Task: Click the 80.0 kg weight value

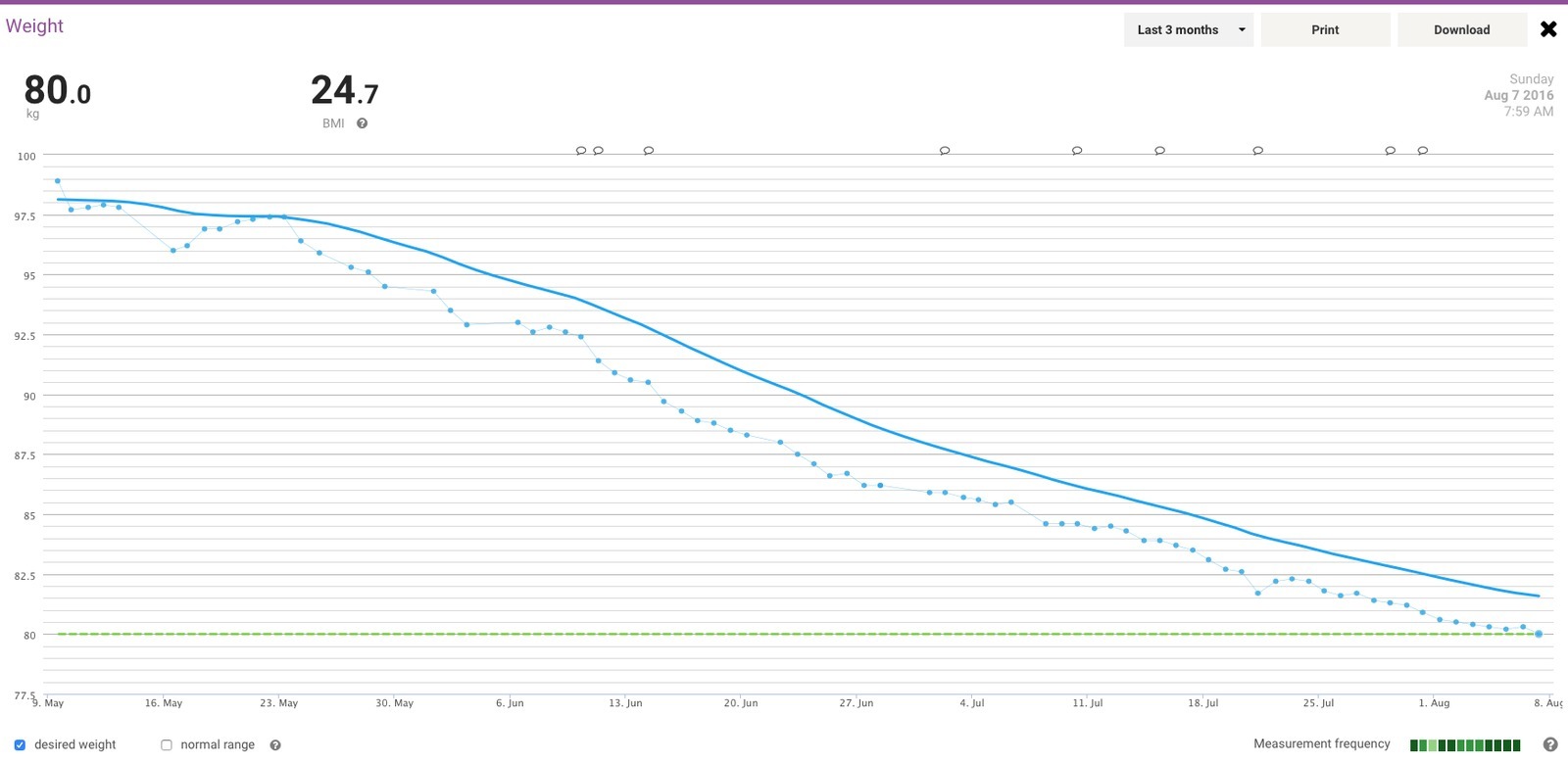Action: (57, 91)
